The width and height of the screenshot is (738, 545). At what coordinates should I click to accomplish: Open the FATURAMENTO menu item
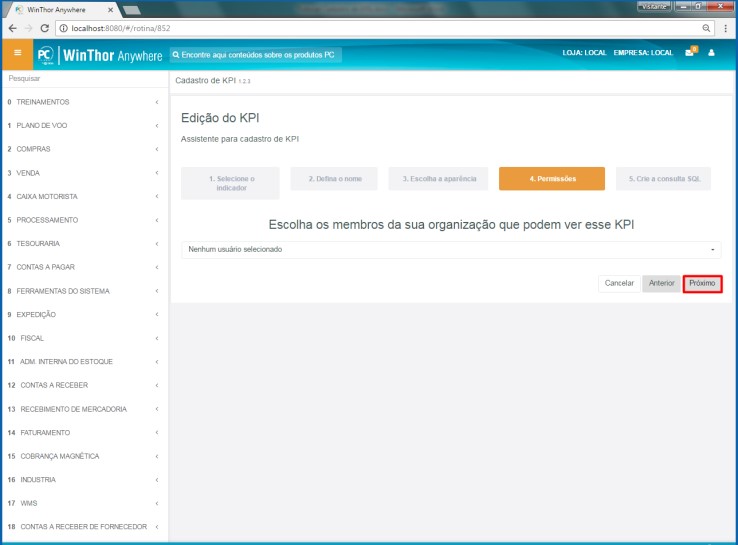[x=84, y=433]
